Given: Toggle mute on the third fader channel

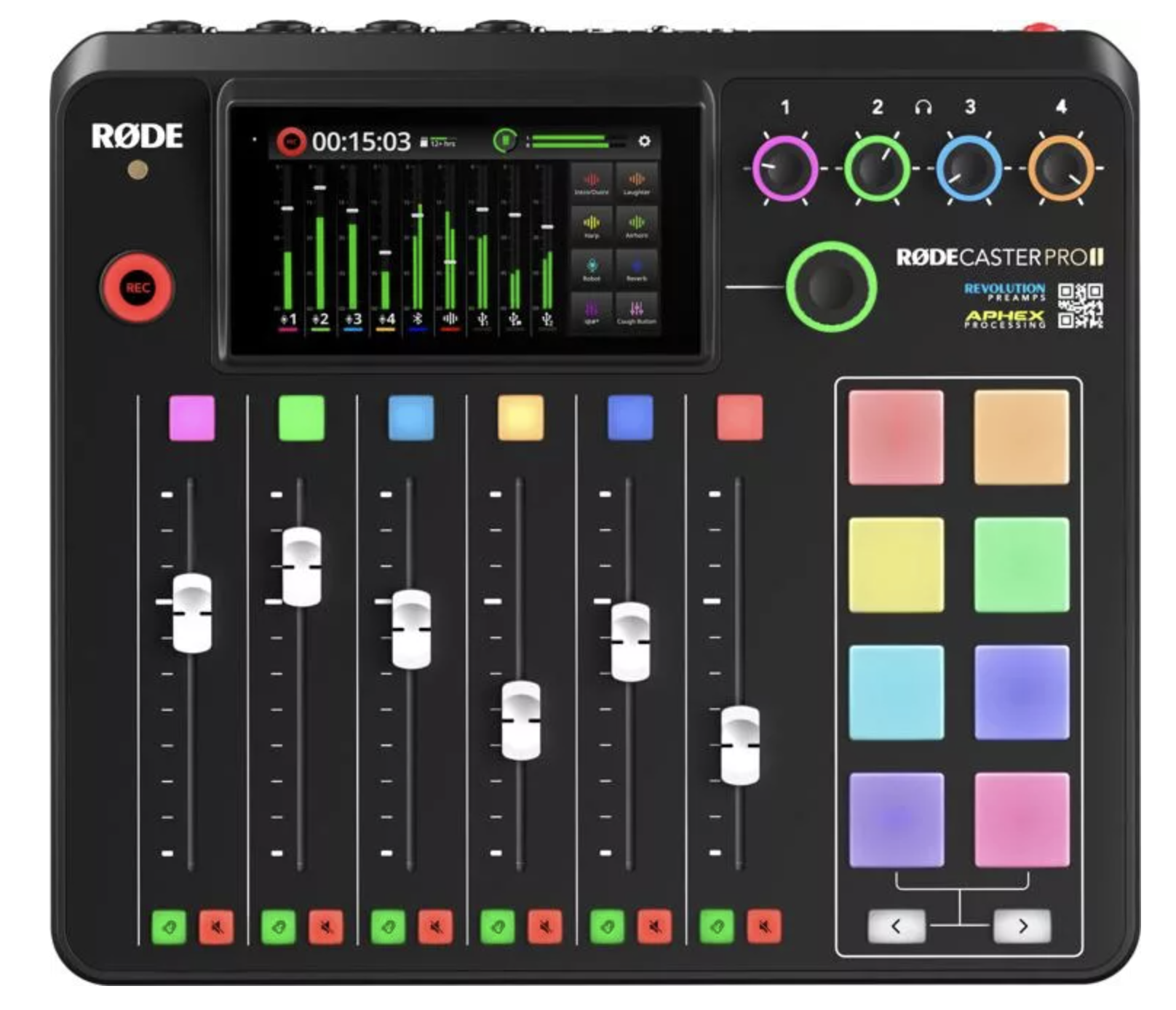Looking at the screenshot, I should [436, 926].
